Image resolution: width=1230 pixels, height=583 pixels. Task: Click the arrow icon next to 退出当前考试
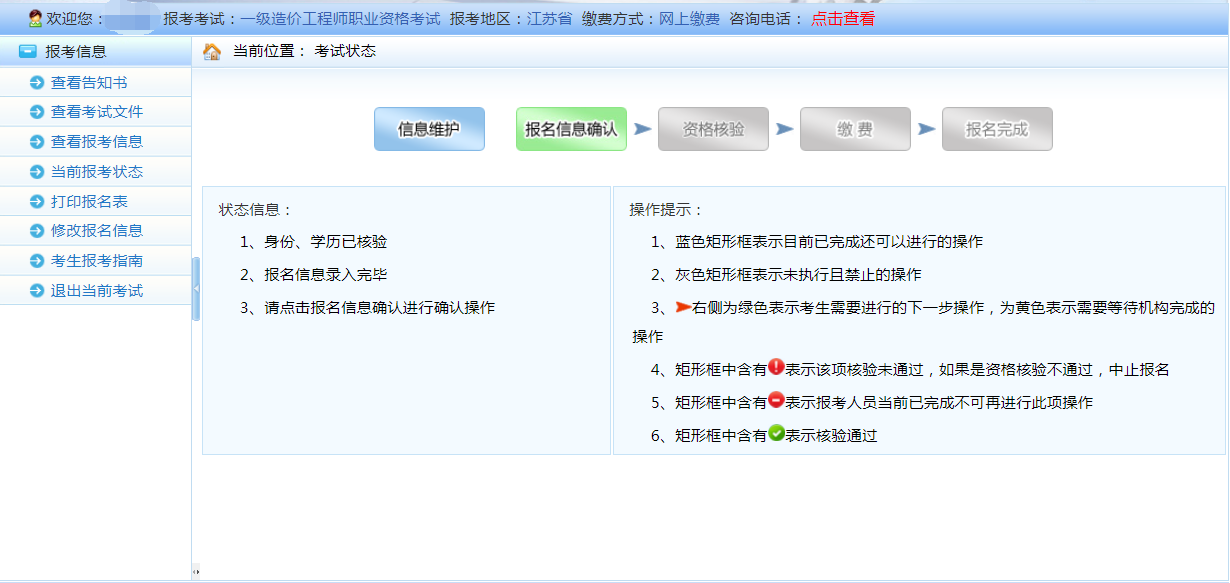point(37,291)
